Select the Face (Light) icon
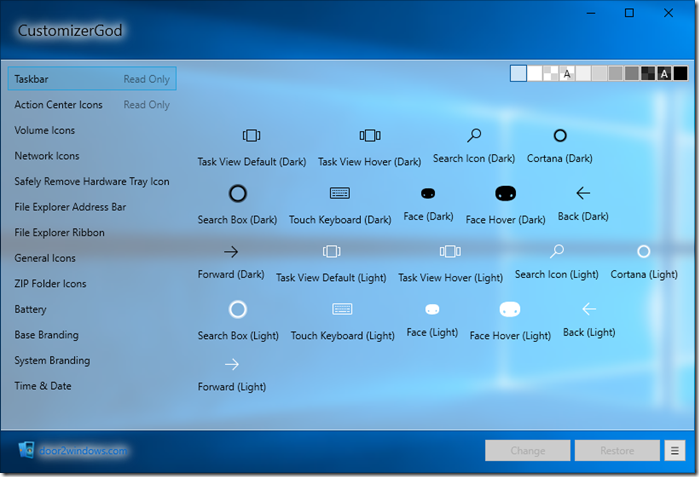 (432, 309)
